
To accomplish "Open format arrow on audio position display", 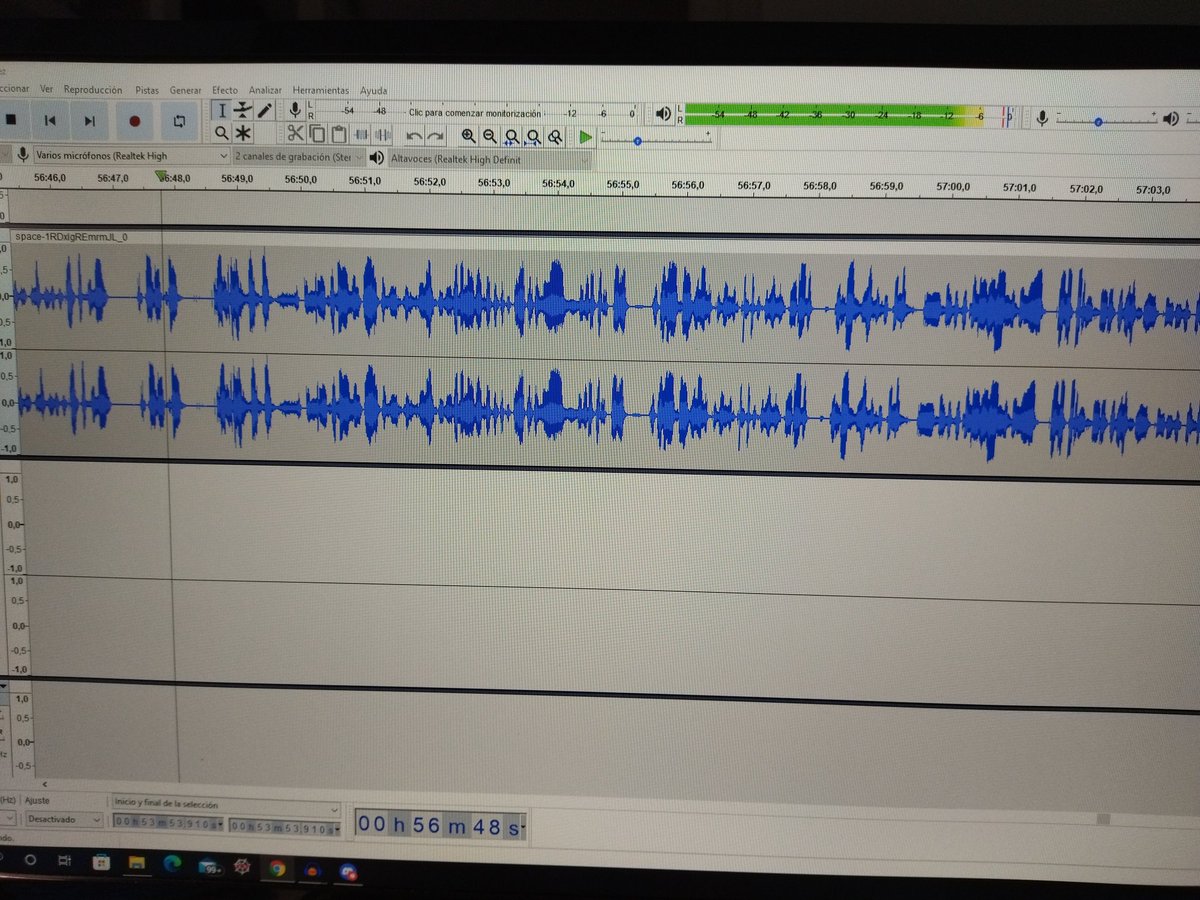I will [523, 828].
